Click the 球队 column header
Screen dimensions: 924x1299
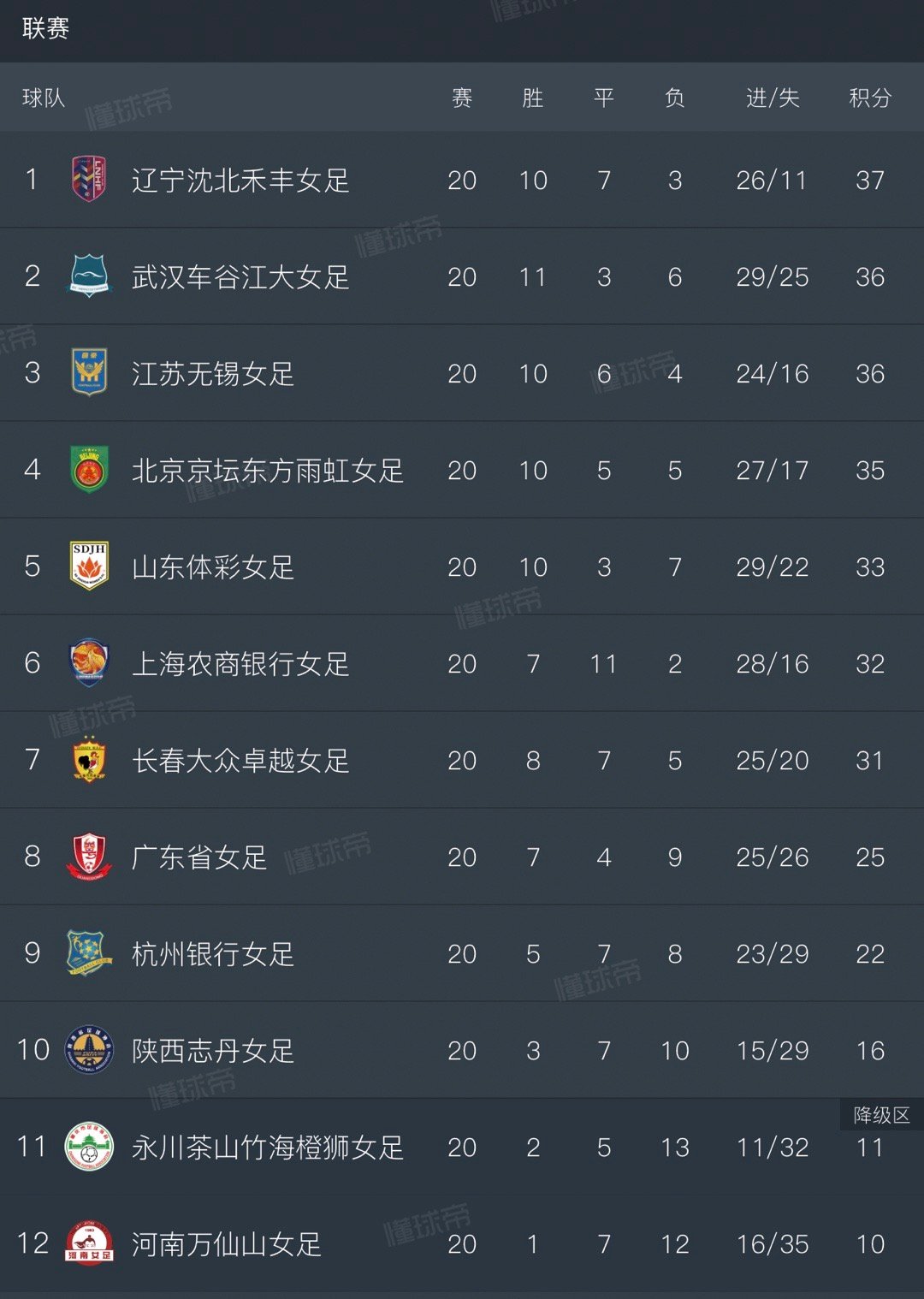pyautogui.click(x=43, y=98)
